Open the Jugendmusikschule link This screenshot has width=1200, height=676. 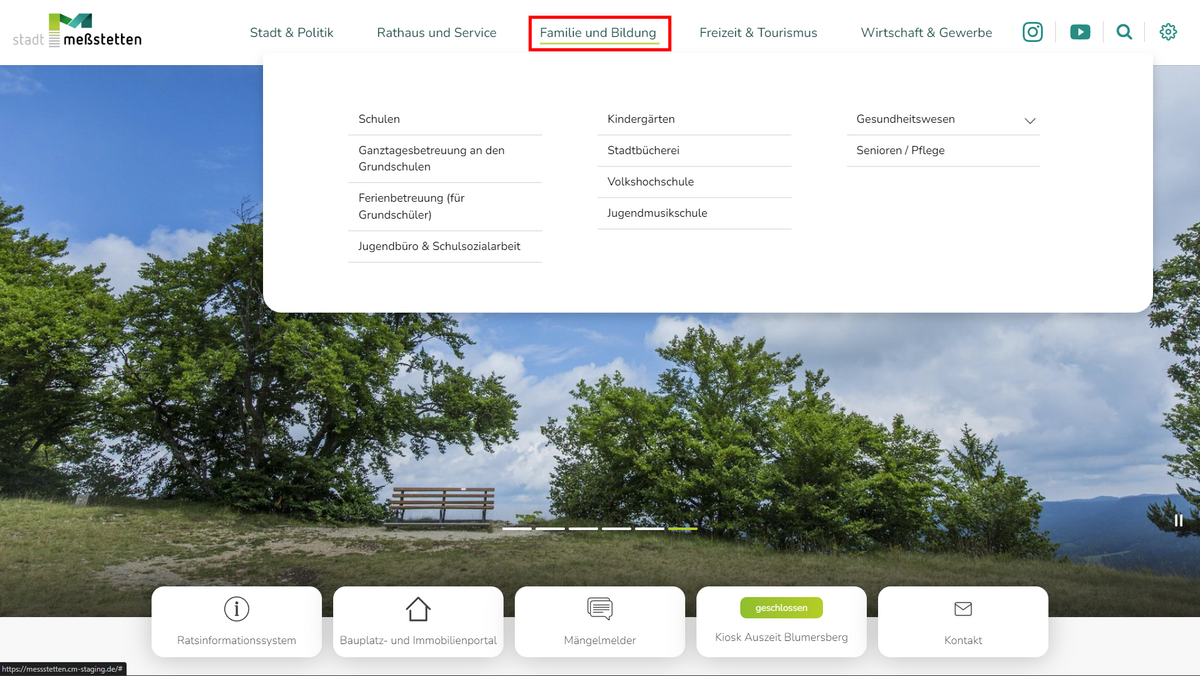click(694, 213)
